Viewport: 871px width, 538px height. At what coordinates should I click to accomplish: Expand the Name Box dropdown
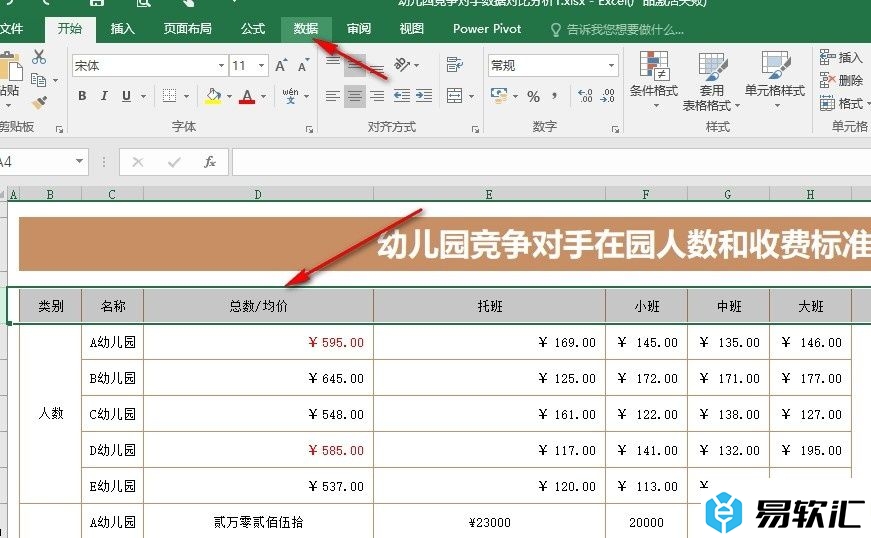tap(79, 162)
